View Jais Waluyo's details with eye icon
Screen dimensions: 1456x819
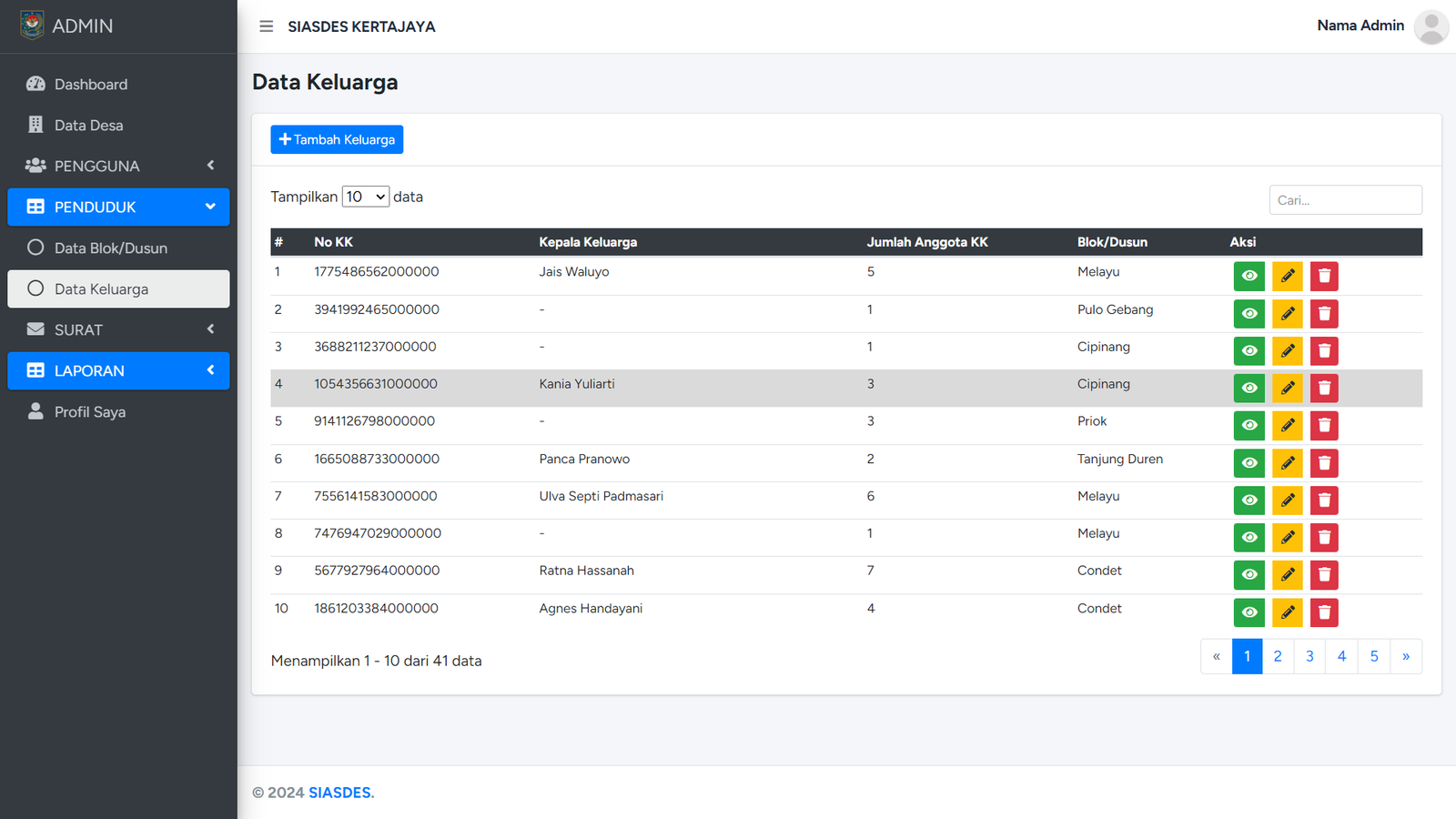click(x=1249, y=276)
